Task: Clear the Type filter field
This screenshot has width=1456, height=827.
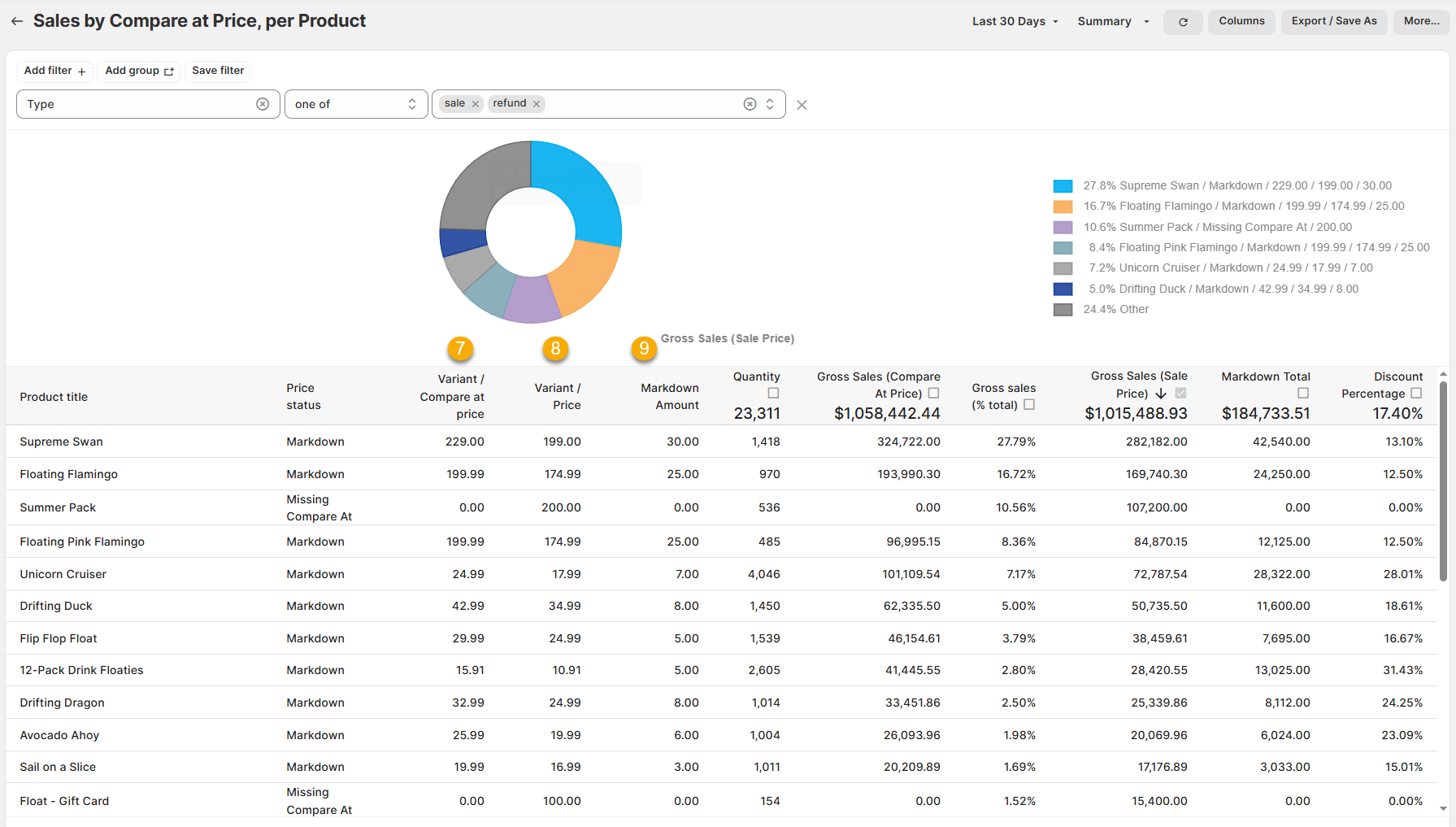Action: (x=263, y=104)
